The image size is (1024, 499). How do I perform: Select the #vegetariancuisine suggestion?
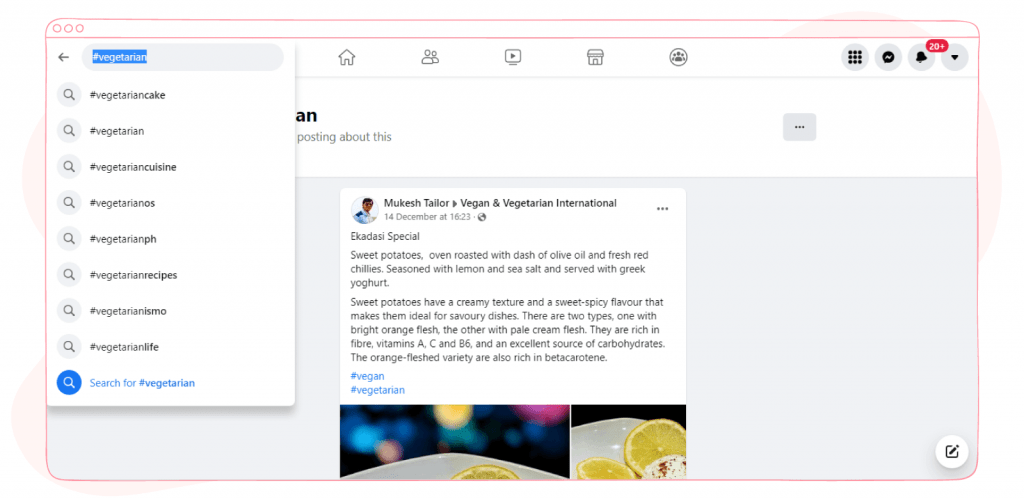click(x=170, y=167)
